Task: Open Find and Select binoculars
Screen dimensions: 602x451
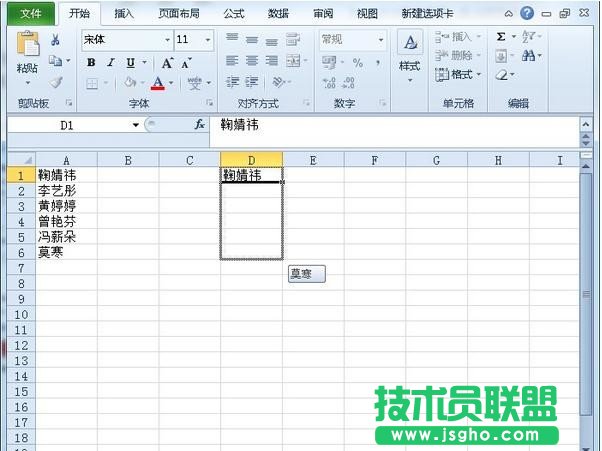Action: [x=529, y=56]
